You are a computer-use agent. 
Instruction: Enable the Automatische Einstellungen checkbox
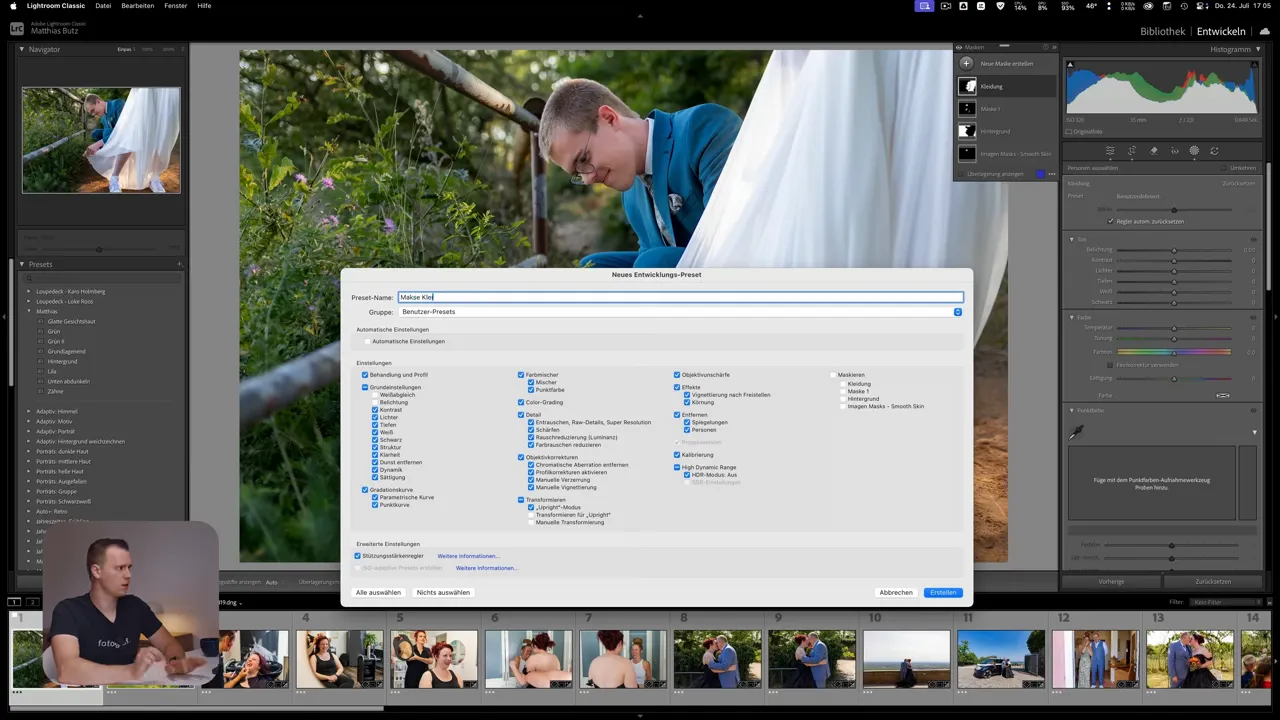click(367, 341)
